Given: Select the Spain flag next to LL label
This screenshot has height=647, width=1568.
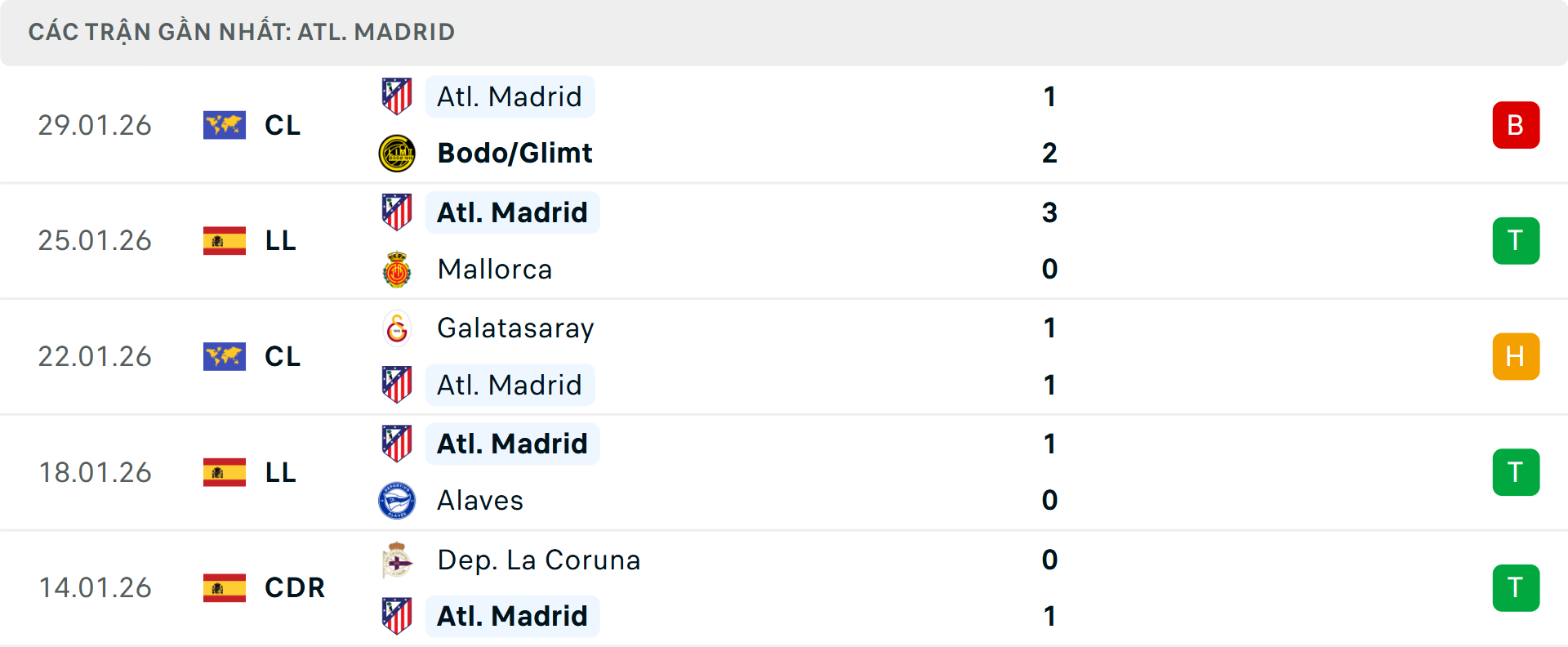Looking at the screenshot, I should click(225, 241).
